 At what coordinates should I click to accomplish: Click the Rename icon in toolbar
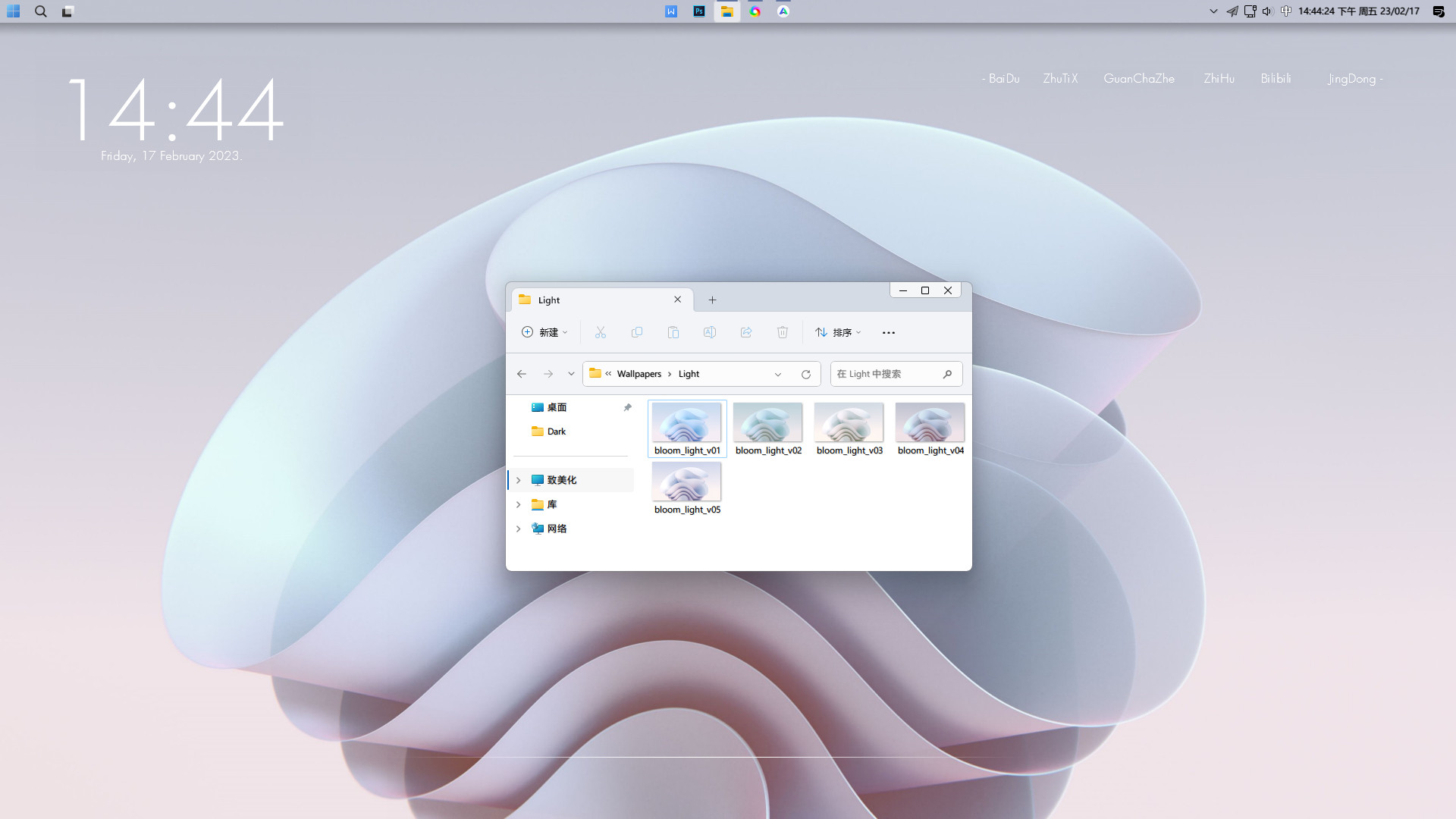[x=710, y=332]
